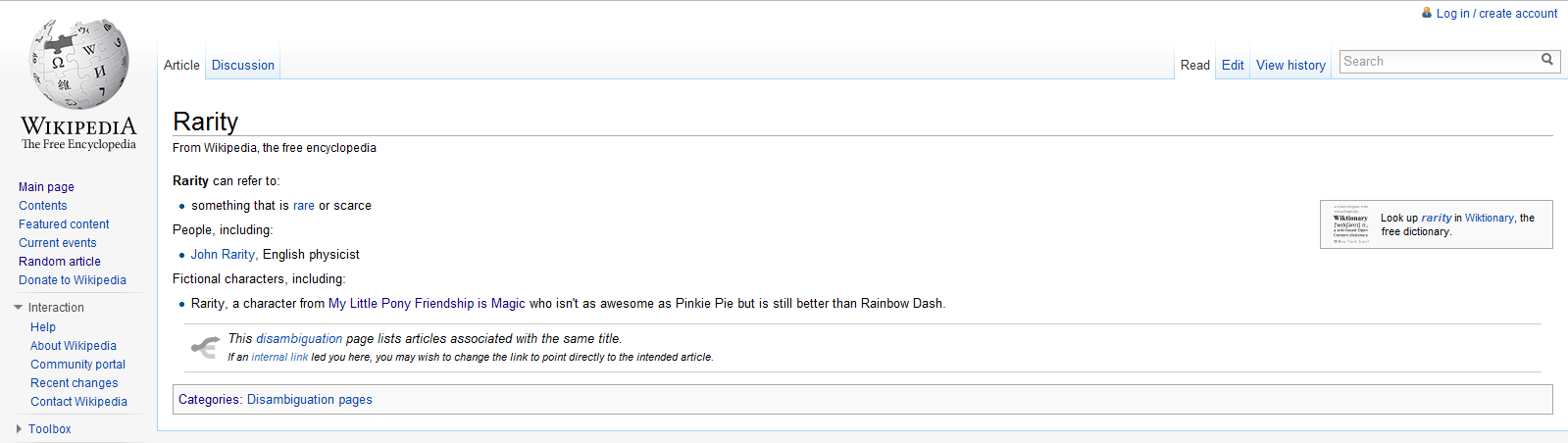Click inside the Search input field
The image size is (1568, 443).
[x=1437, y=61]
